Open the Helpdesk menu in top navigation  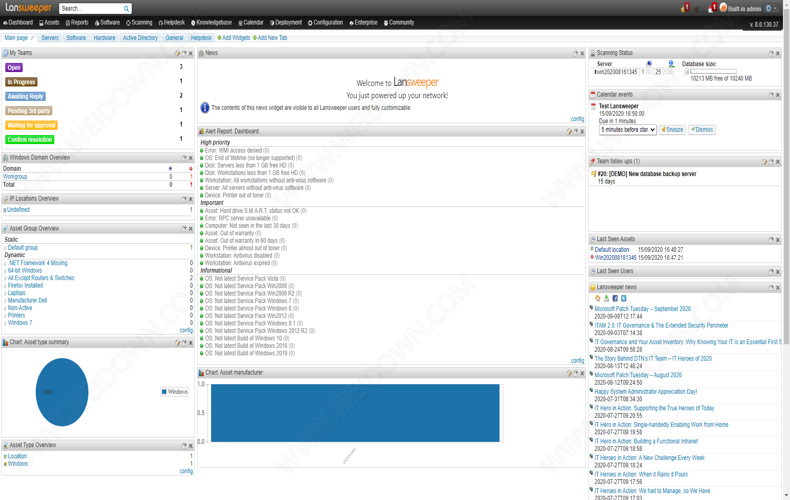pyautogui.click(x=172, y=23)
